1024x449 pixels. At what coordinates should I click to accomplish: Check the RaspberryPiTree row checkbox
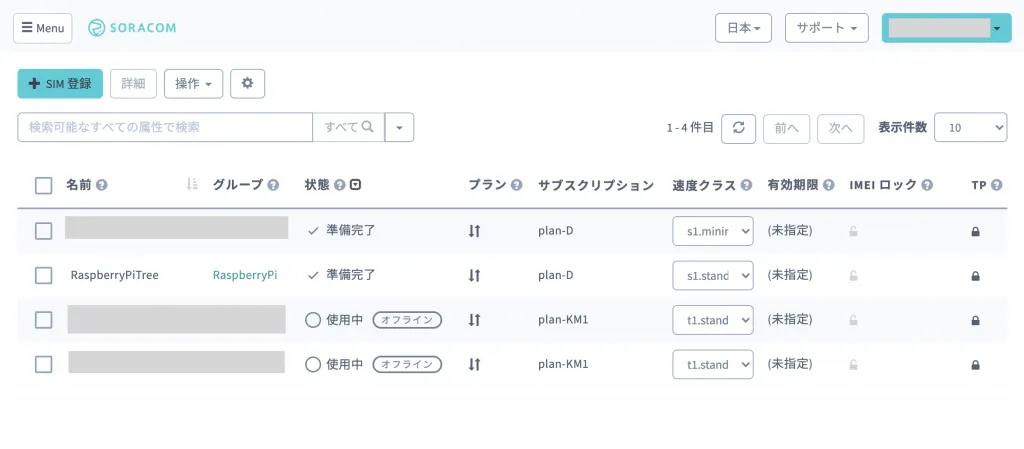pos(44,275)
